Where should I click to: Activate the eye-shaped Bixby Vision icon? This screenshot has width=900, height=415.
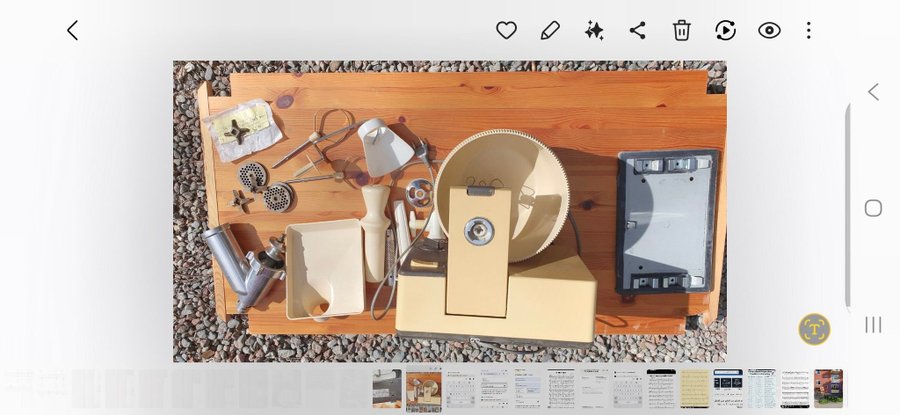click(769, 30)
